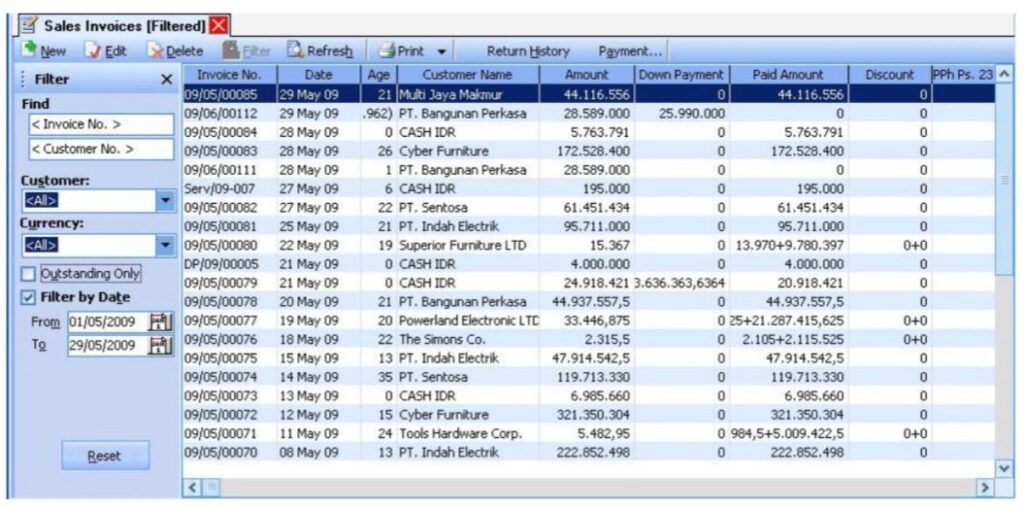Click down payment 25.990.000 cell

click(x=681, y=113)
